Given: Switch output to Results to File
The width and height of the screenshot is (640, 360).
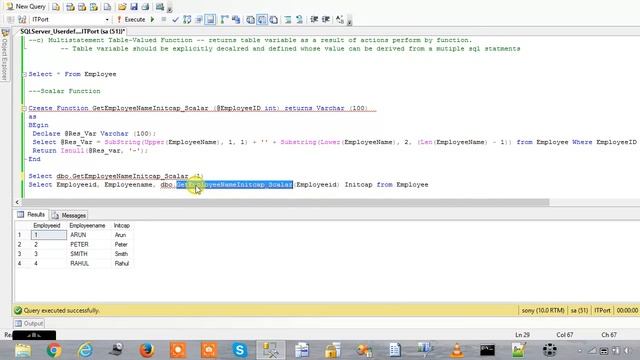Looking at the screenshot, I should pos(273,20).
